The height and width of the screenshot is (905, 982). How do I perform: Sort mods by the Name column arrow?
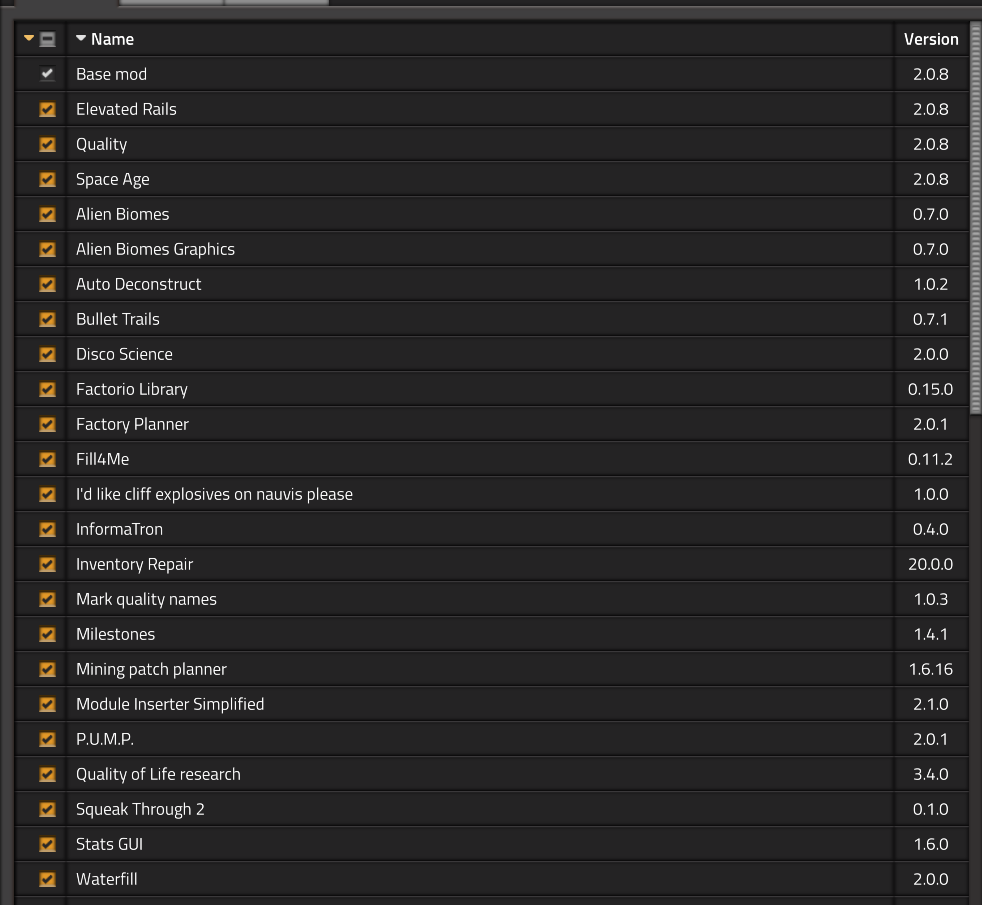[81, 38]
